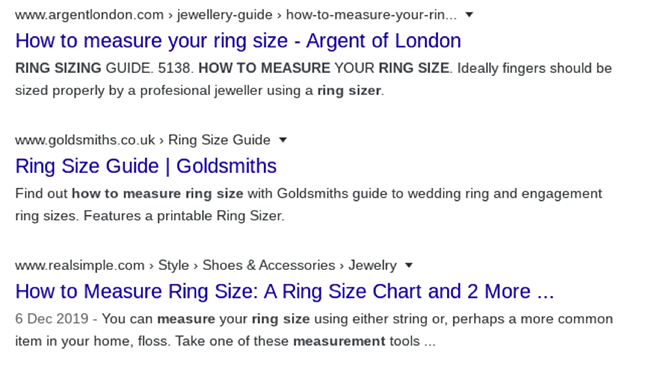This screenshot has width=650, height=366.
Task: Click the bold ring sizer text in the Argent snippet
Action: tap(349, 90)
